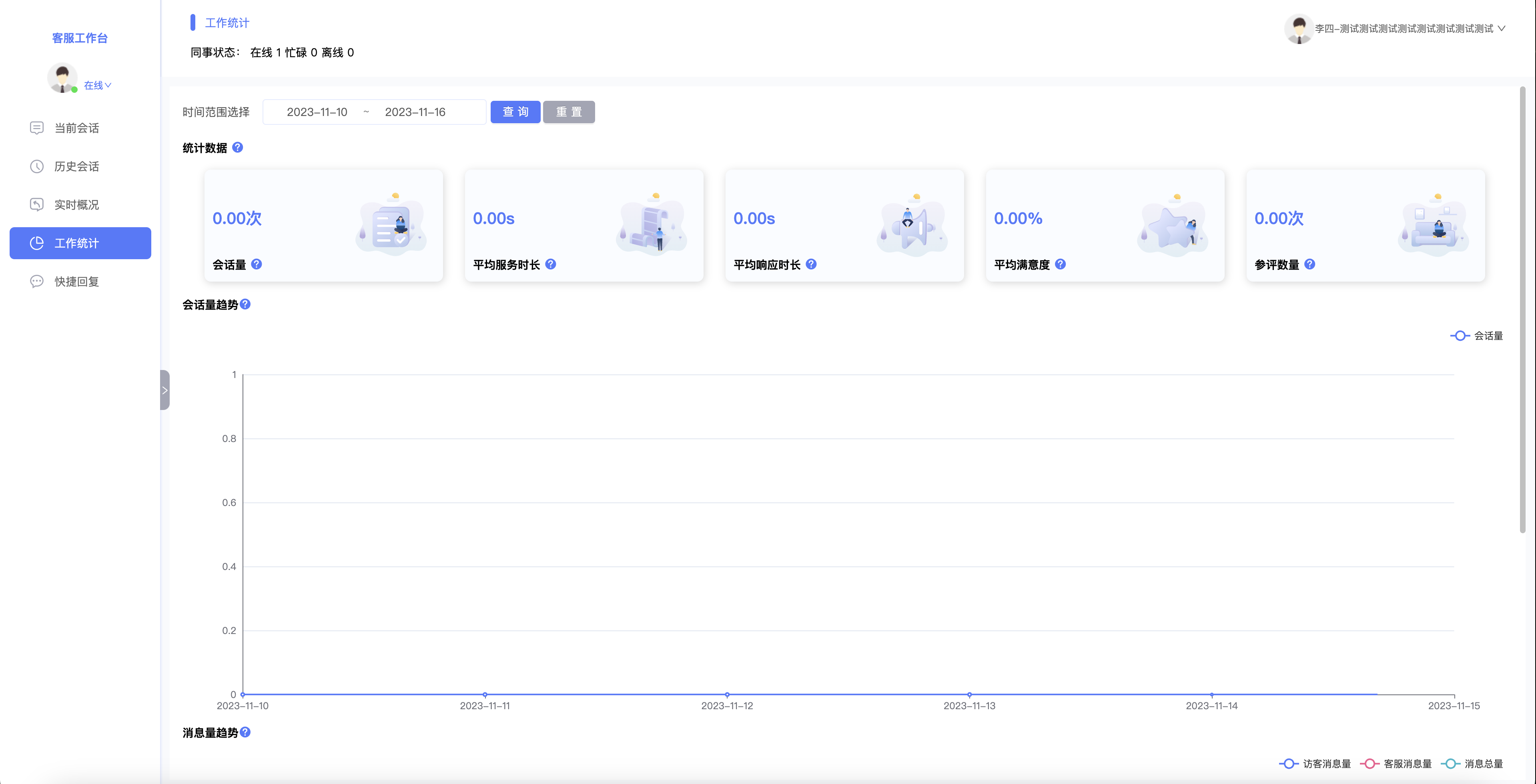The width and height of the screenshot is (1536, 784).
Task: Click the 实时概况 icon in sidebar
Action: [37, 205]
